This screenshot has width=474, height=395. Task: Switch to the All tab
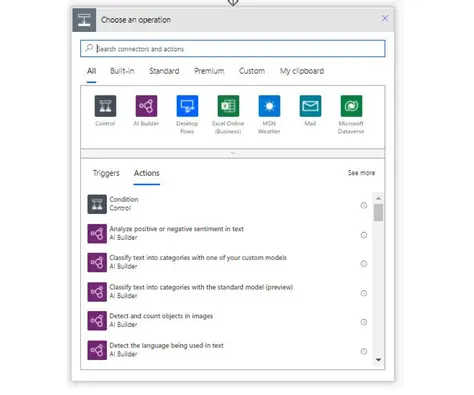click(x=91, y=71)
